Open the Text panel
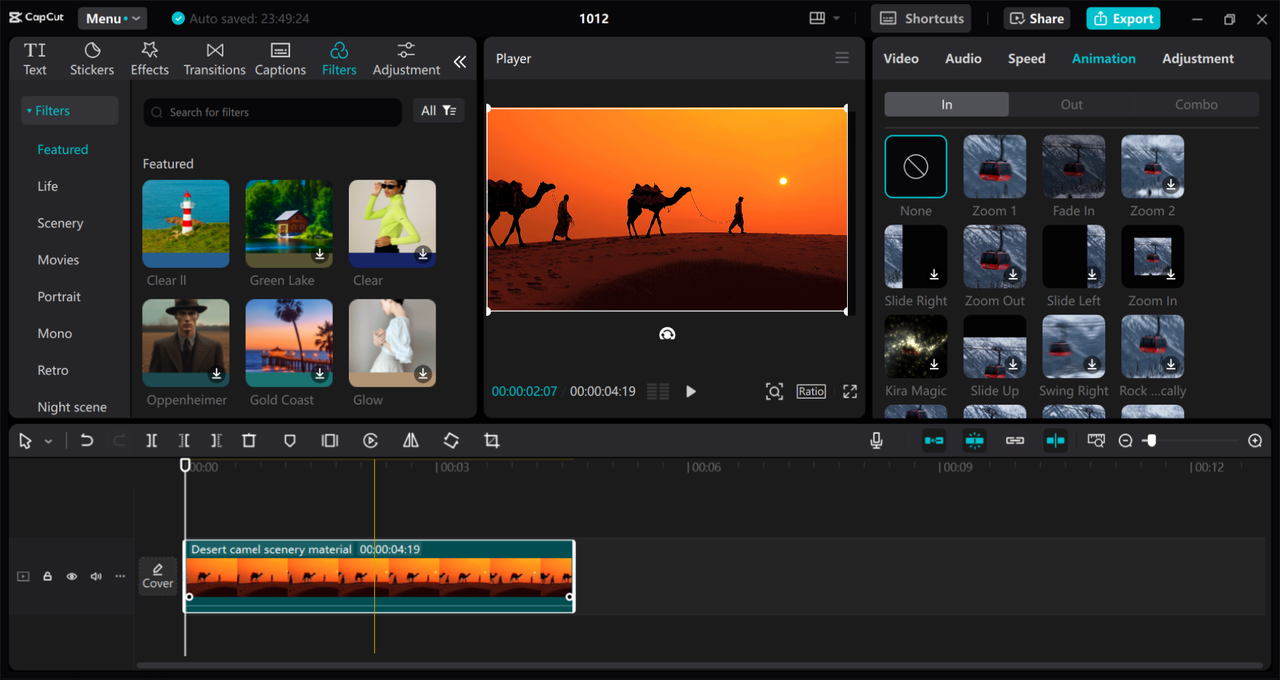 pos(35,59)
